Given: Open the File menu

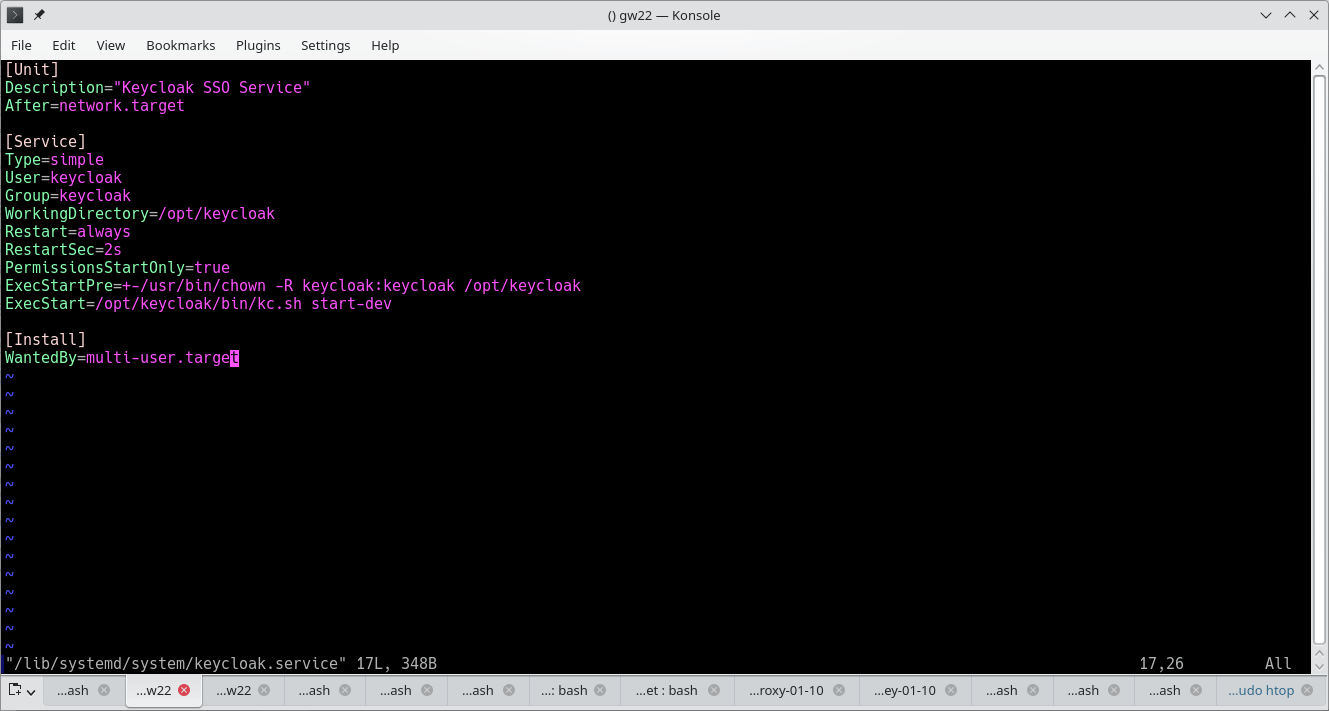Looking at the screenshot, I should point(21,45).
